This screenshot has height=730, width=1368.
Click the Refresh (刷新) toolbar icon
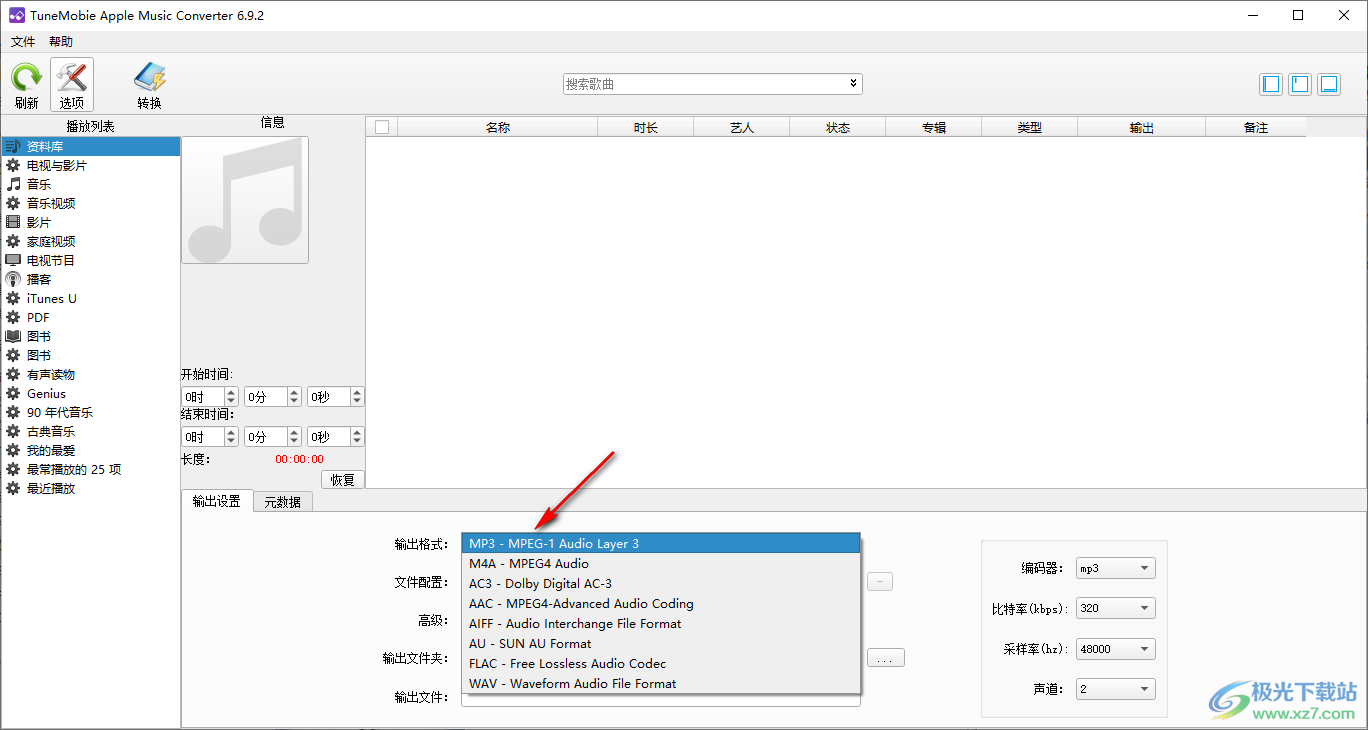click(x=26, y=85)
